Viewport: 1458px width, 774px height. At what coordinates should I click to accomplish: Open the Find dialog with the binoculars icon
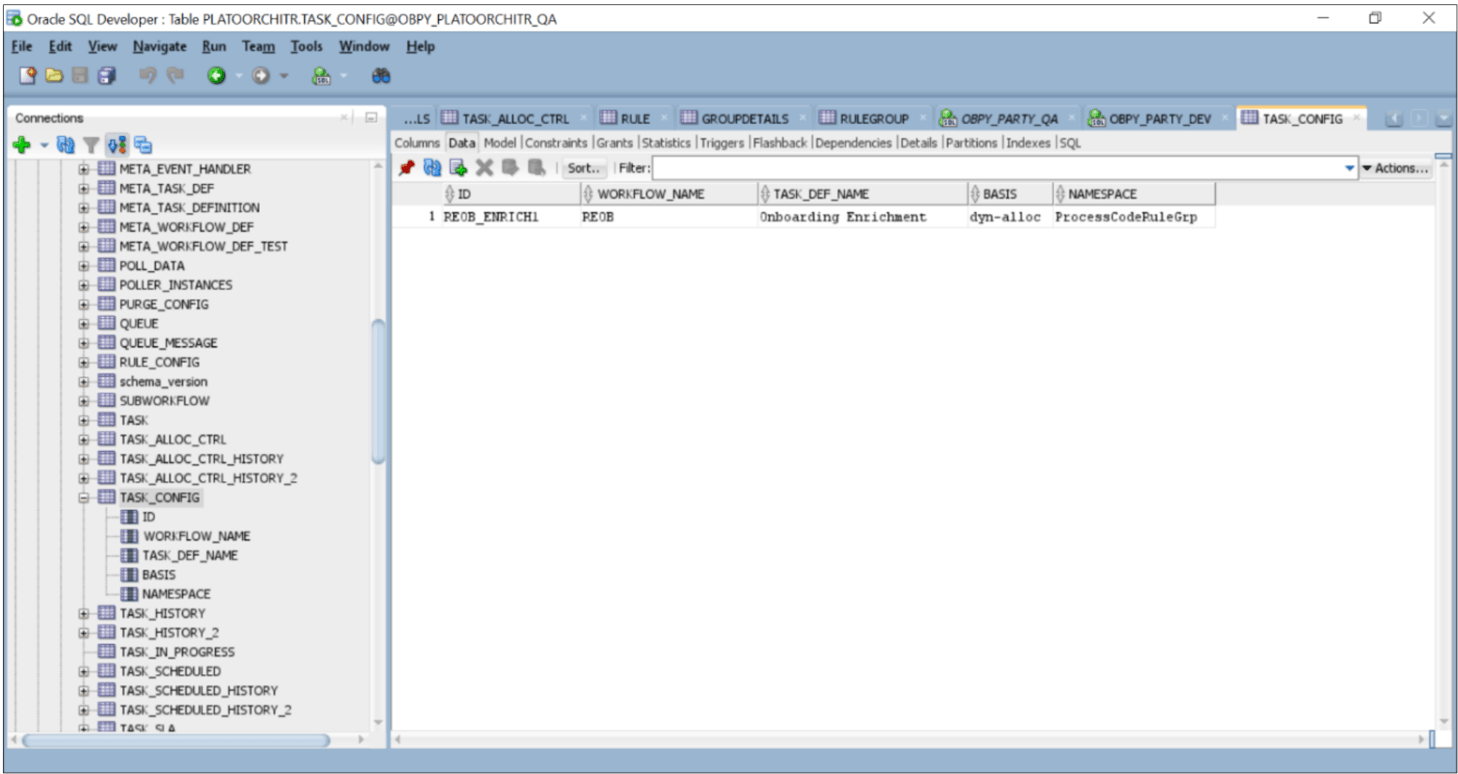[383, 75]
